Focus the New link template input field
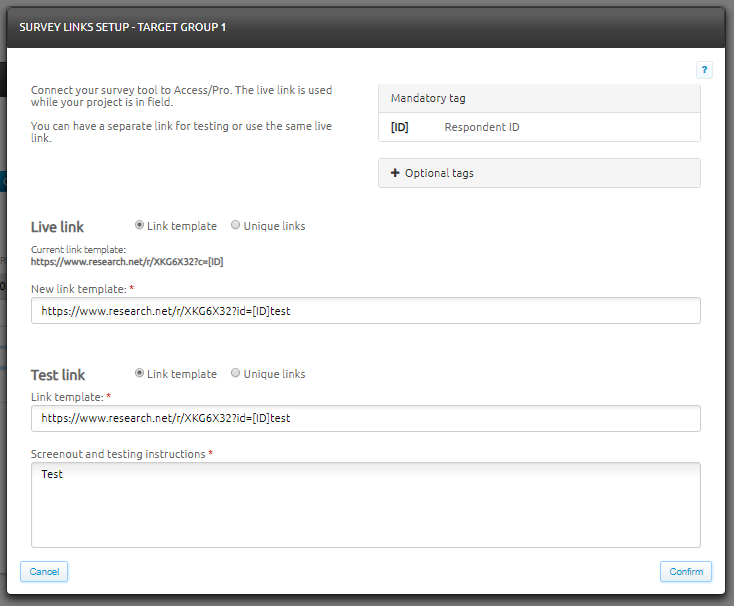 tap(365, 311)
